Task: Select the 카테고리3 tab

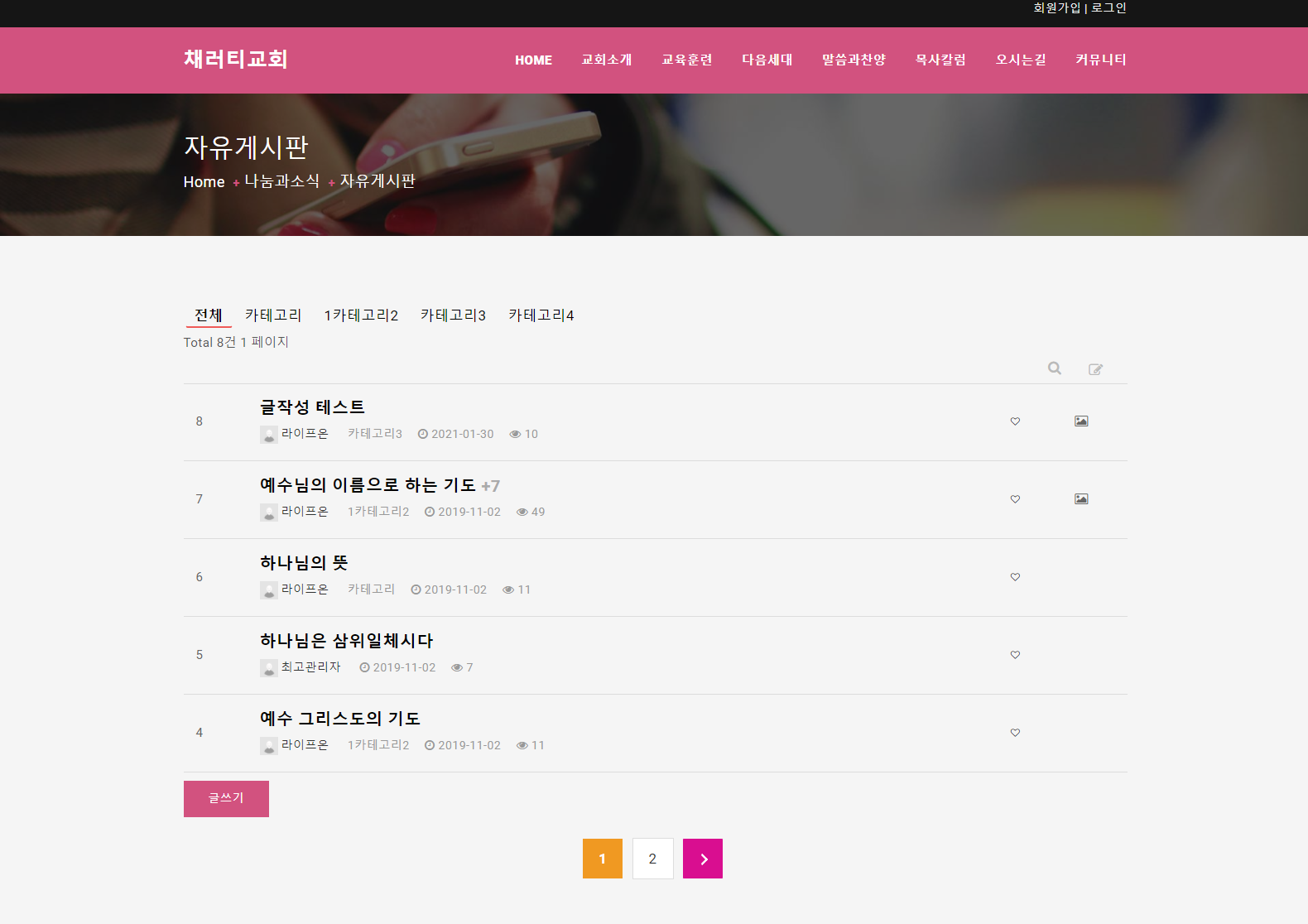Action: (x=453, y=315)
